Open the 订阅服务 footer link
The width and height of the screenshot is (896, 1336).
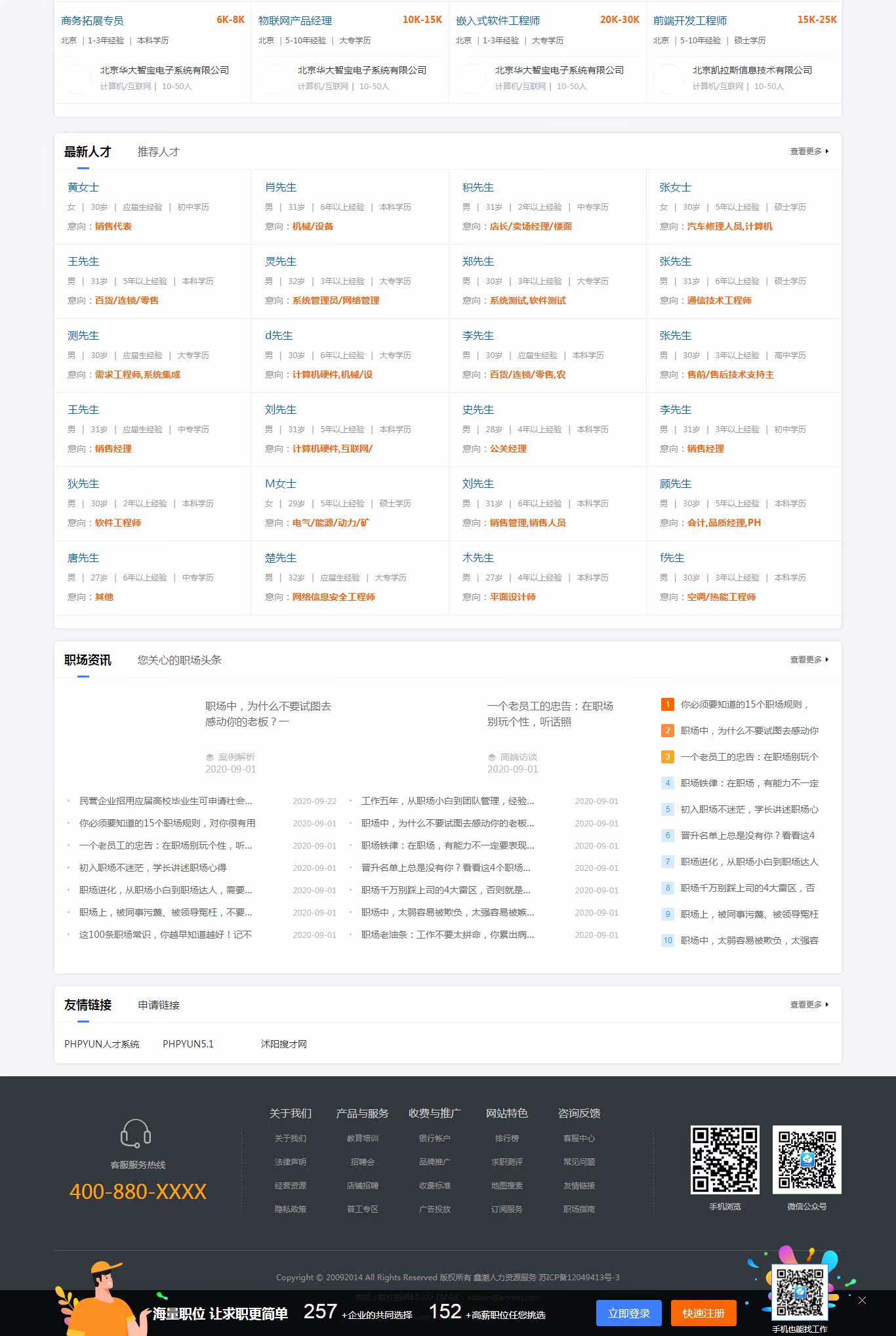[x=507, y=1209]
